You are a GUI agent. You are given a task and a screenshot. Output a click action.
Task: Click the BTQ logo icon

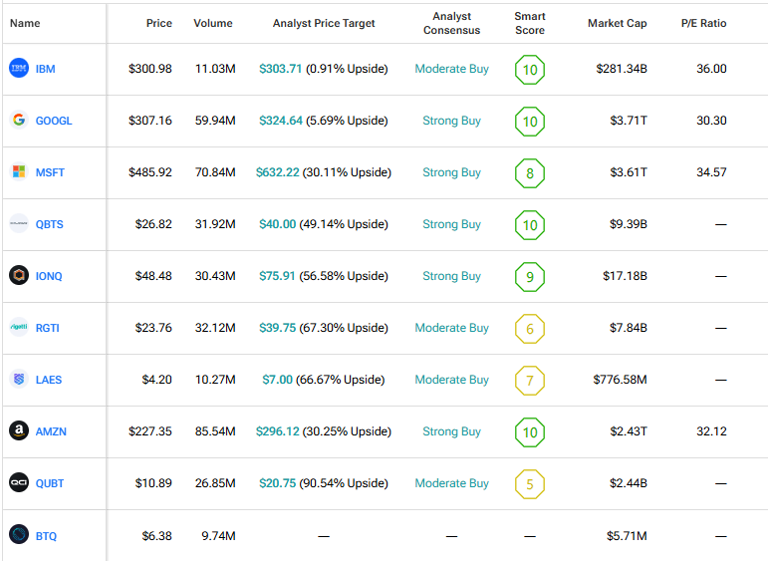18,535
